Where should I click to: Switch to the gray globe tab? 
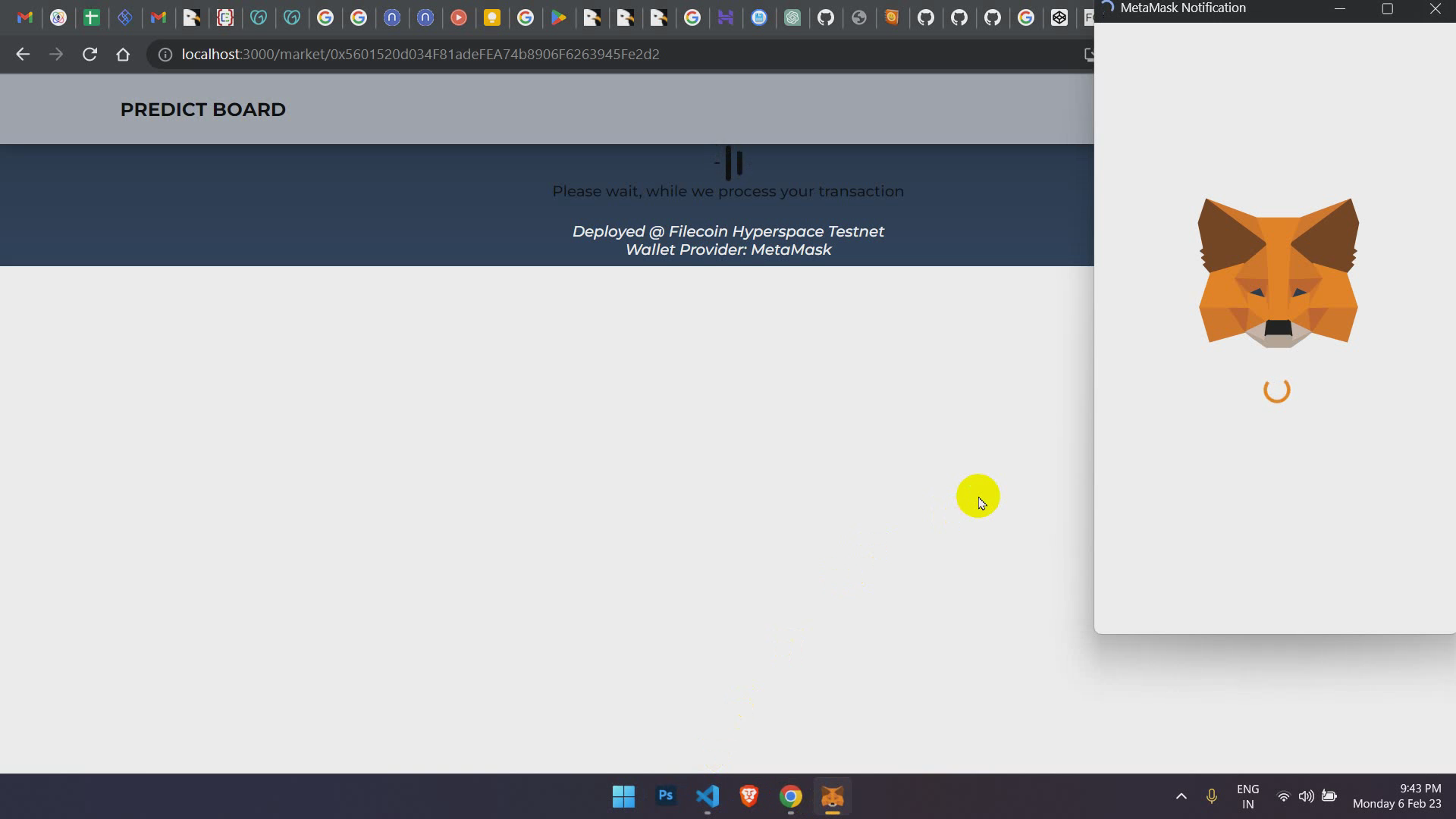[859, 17]
